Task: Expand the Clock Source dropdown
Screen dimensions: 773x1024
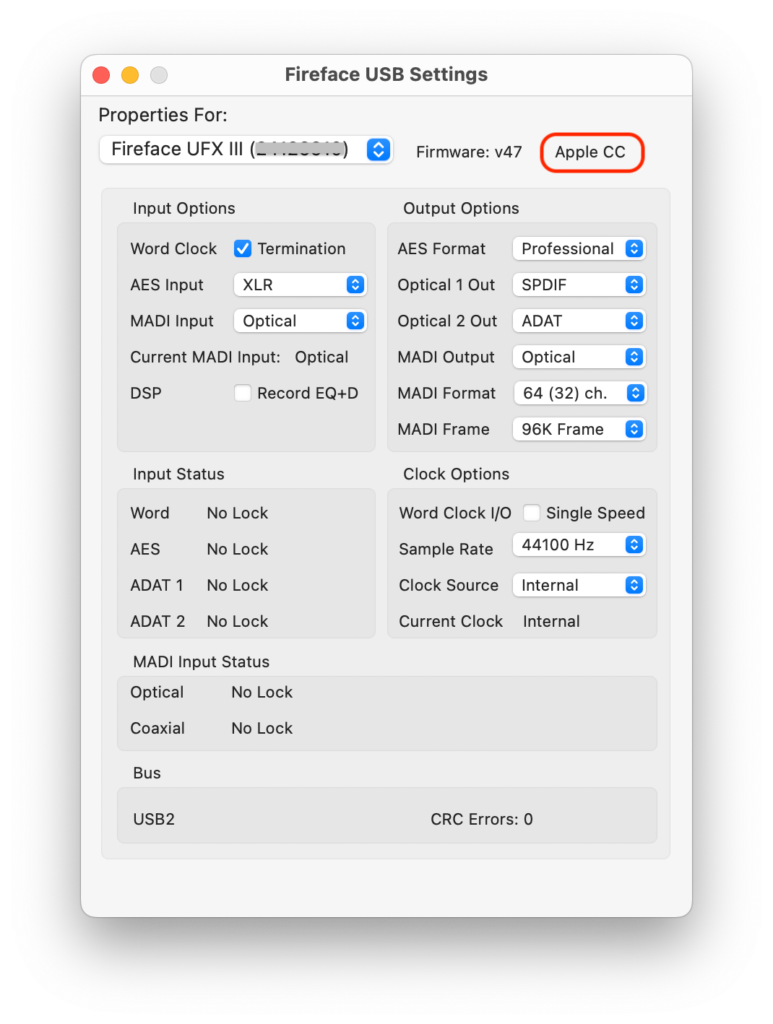Action: pyautogui.click(x=578, y=585)
